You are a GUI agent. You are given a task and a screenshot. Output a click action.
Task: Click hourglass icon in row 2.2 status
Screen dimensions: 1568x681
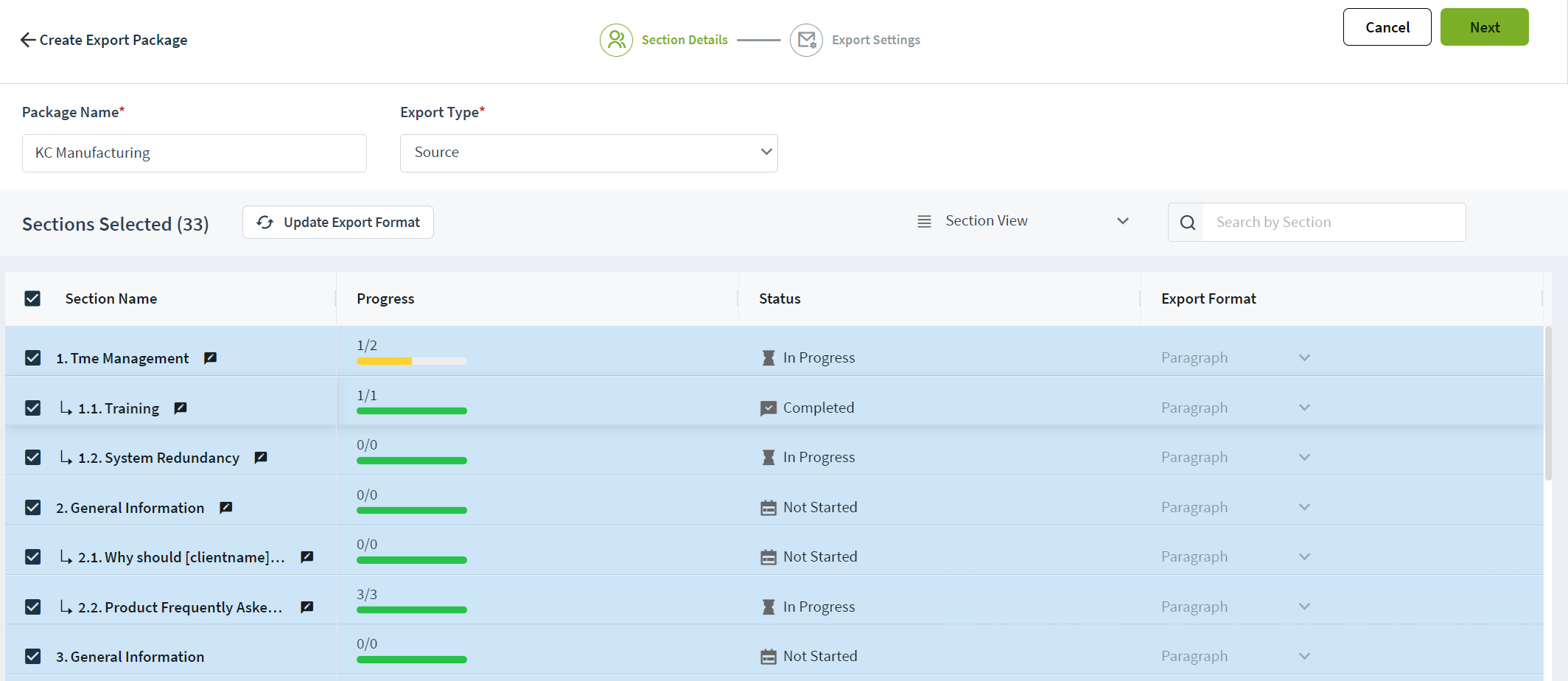coord(769,607)
